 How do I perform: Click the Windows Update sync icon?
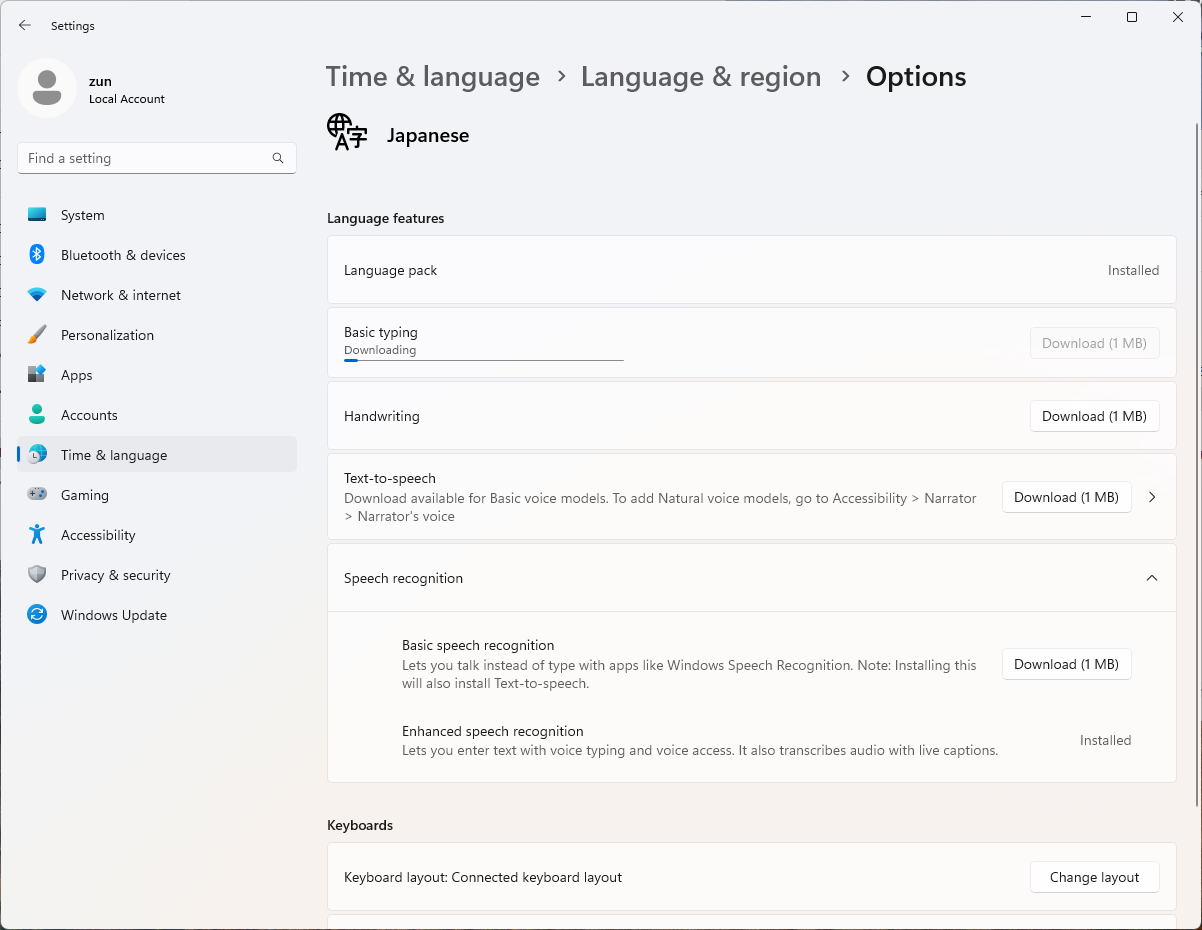pyautogui.click(x=37, y=615)
